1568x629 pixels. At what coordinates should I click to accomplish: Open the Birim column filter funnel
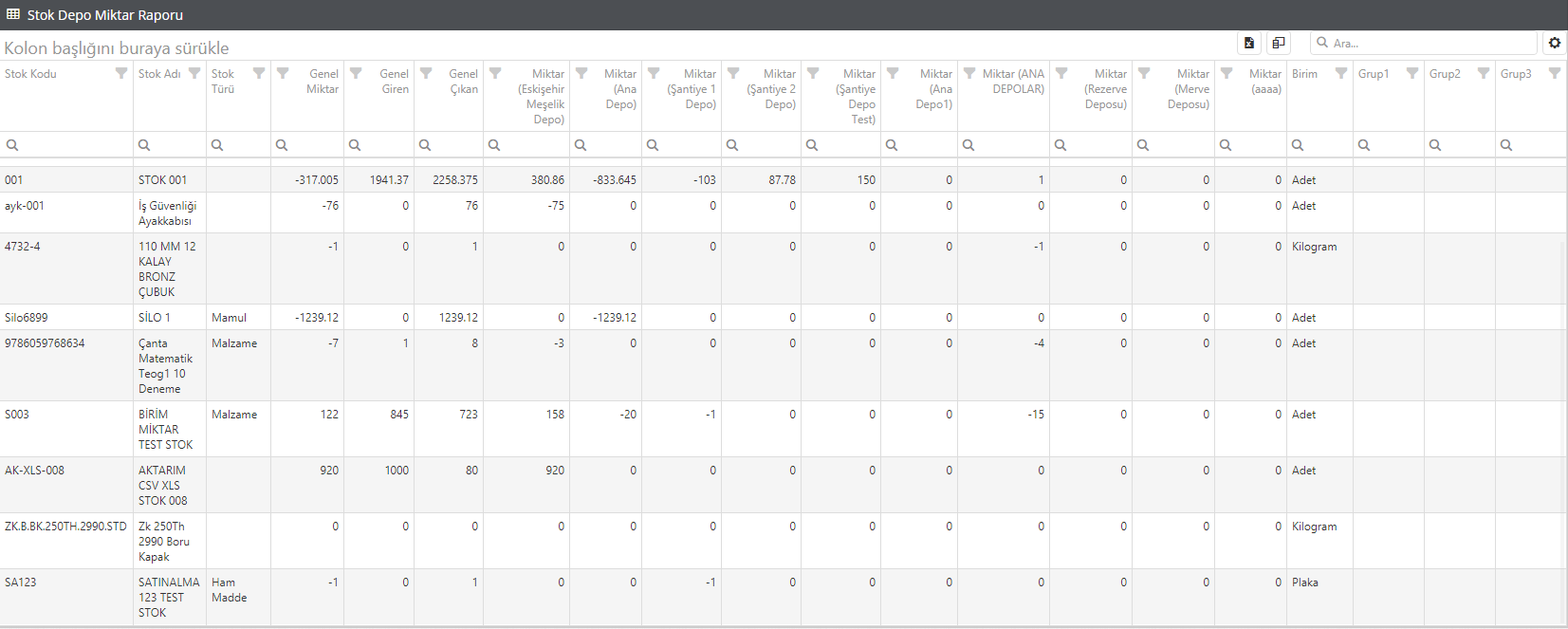(1341, 73)
